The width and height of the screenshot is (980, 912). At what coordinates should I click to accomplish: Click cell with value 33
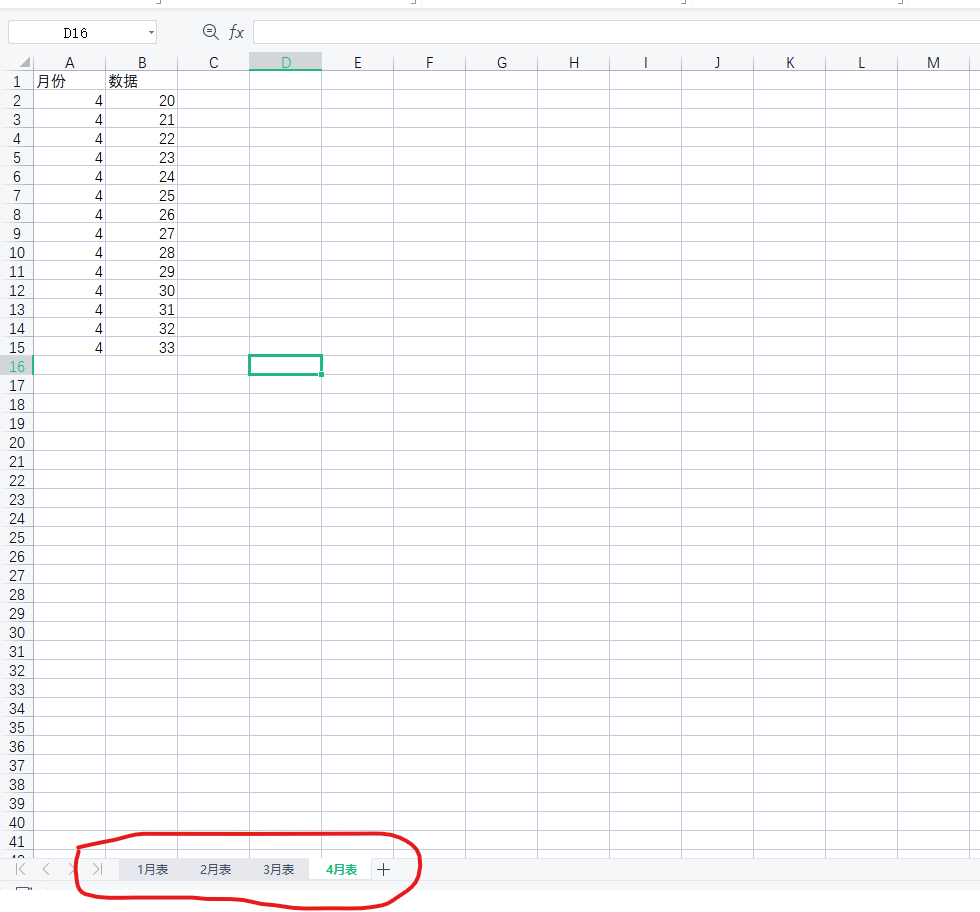point(142,347)
